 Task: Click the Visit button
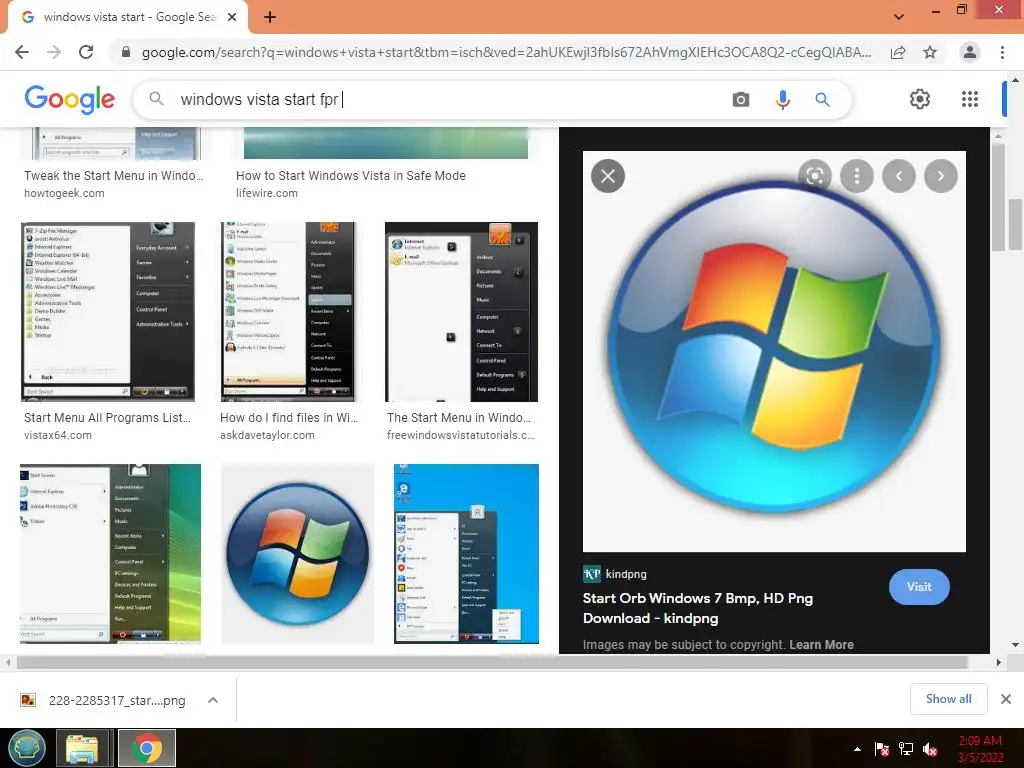click(919, 586)
